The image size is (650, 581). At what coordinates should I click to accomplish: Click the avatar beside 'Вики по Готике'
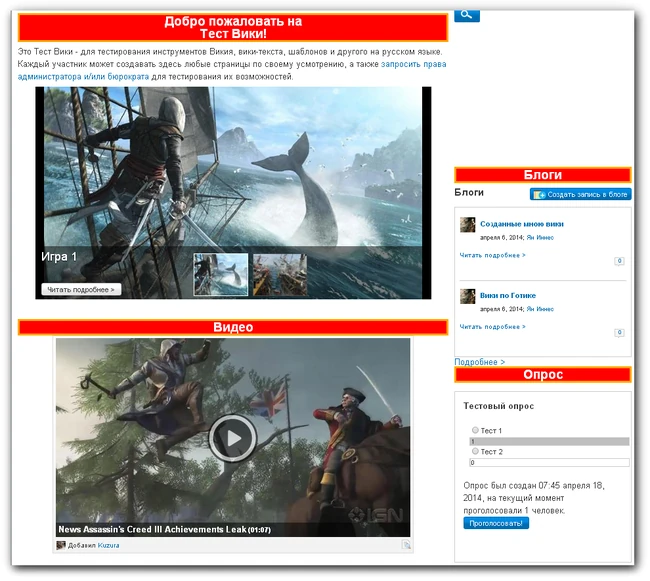click(x=468, y=296)
